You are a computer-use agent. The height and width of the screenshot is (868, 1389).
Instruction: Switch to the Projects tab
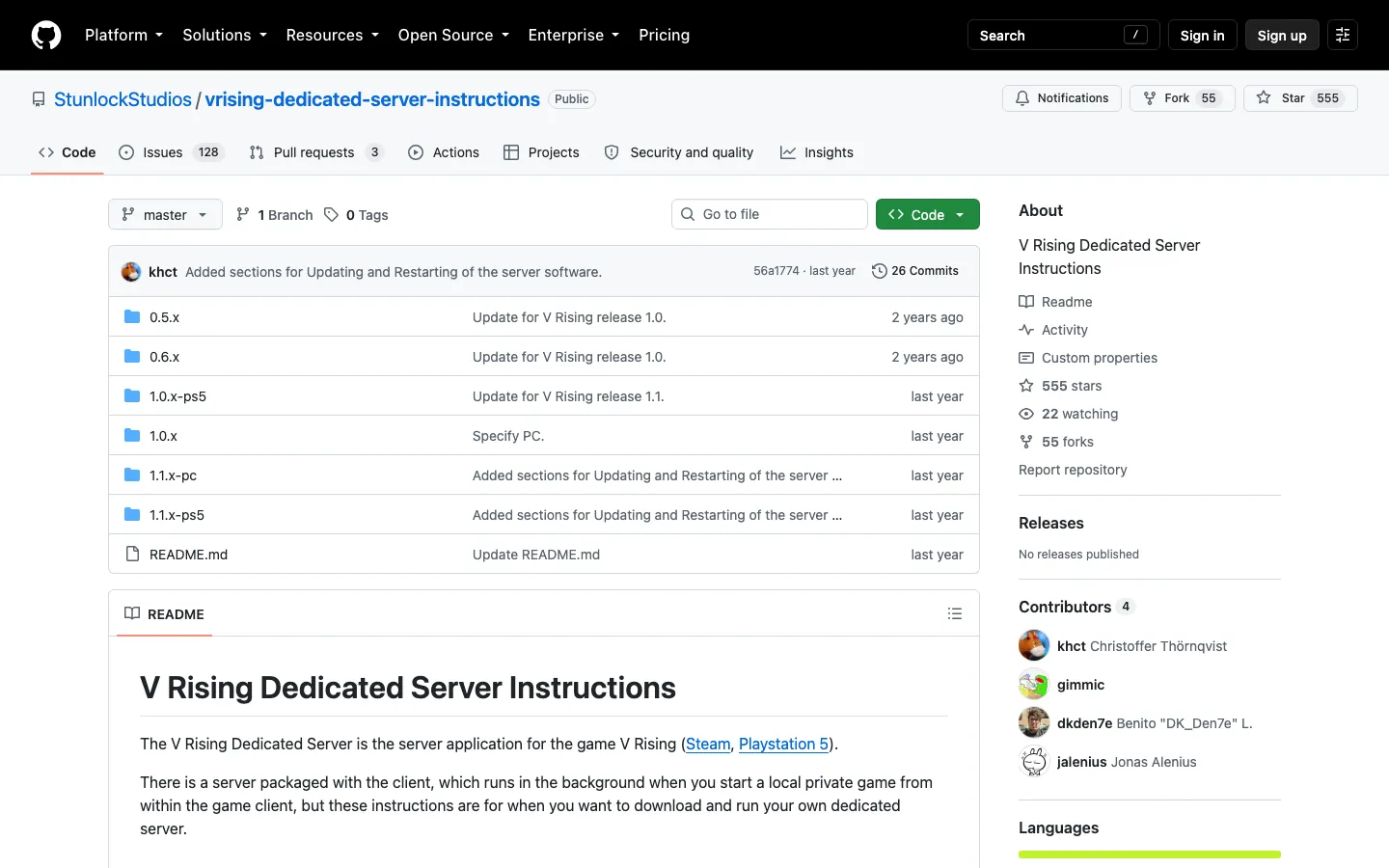coord(541,152)
